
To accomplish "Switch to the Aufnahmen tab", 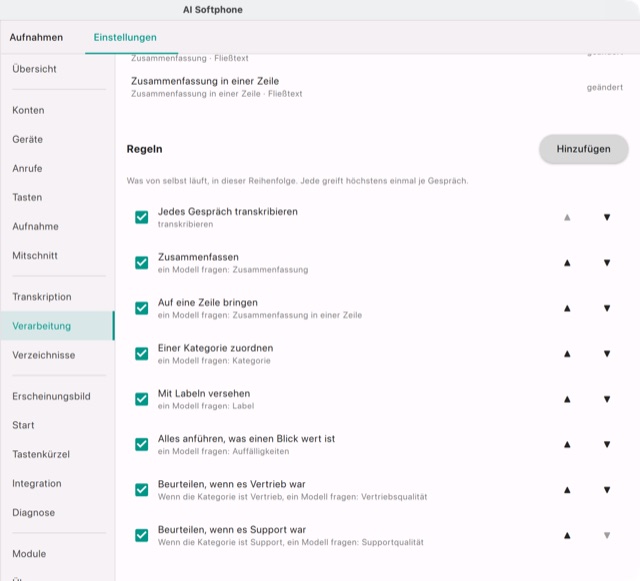I will point(36,37).
